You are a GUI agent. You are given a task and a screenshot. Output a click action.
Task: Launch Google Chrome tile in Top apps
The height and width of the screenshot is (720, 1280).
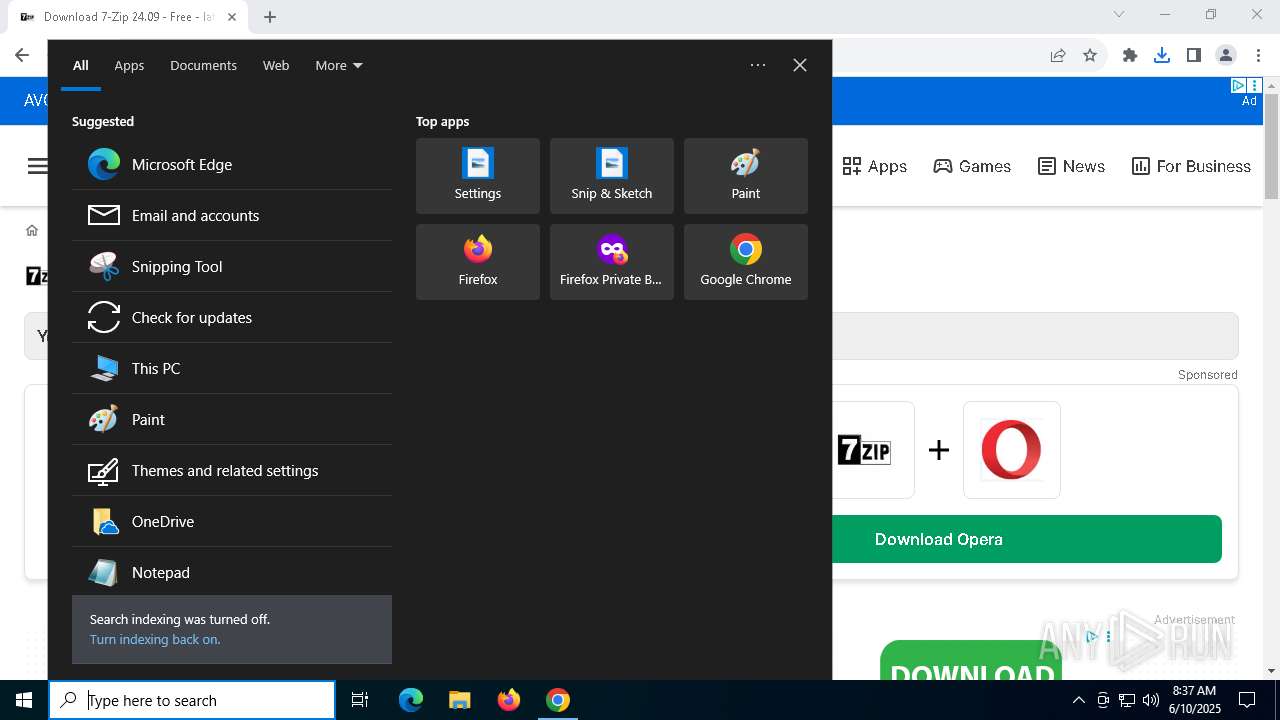pyautogui.click(x=746, y=262)
